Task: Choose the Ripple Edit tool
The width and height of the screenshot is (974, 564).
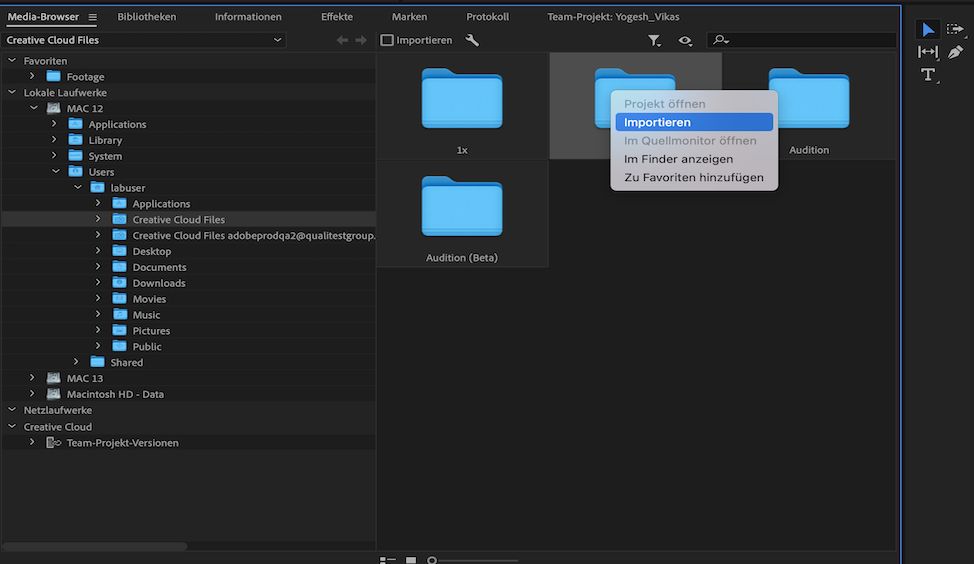Action: [927, 52]
